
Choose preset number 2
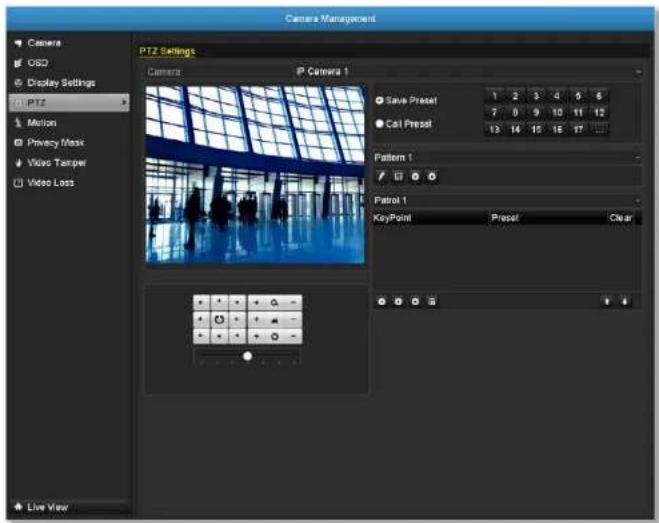coord(515,96)
